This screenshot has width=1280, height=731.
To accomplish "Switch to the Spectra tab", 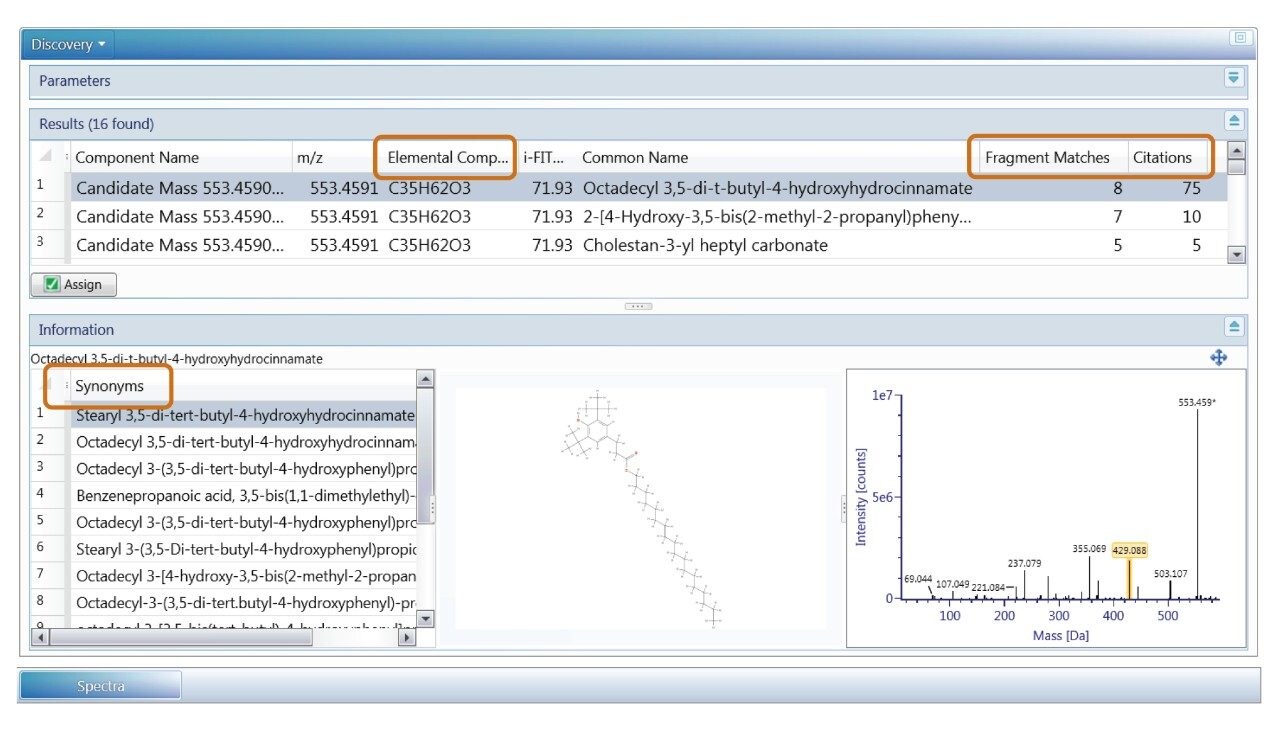I will (x=99, y=685).
